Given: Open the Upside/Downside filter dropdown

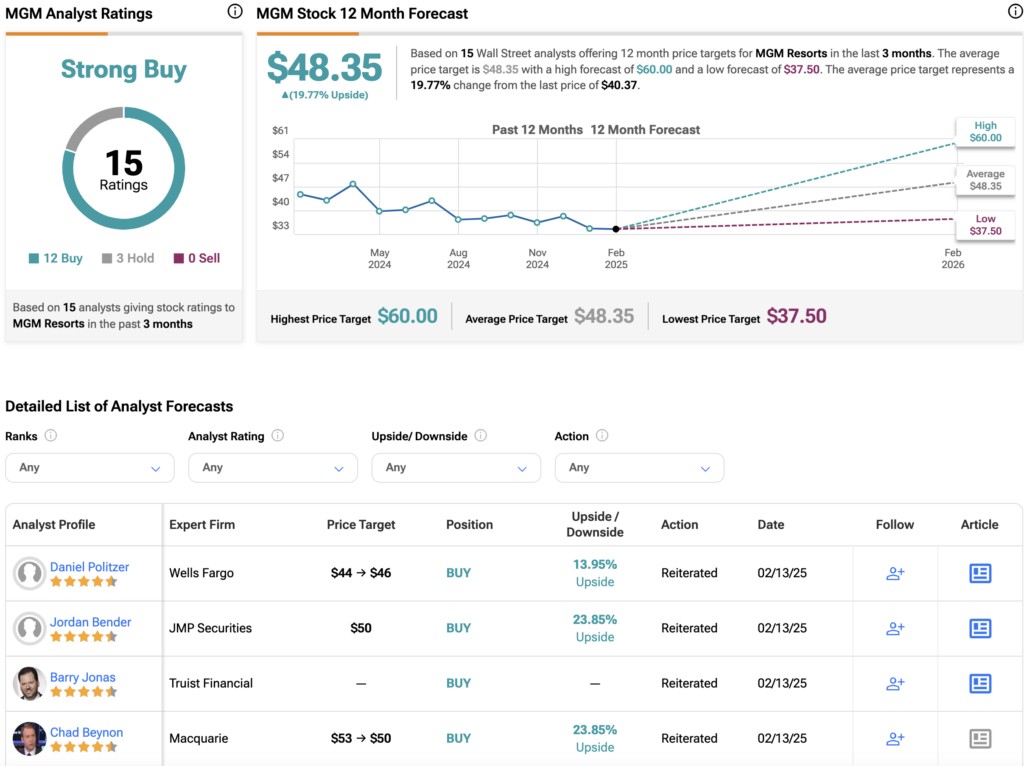Looking at the screenshot, I should (456, 467).
